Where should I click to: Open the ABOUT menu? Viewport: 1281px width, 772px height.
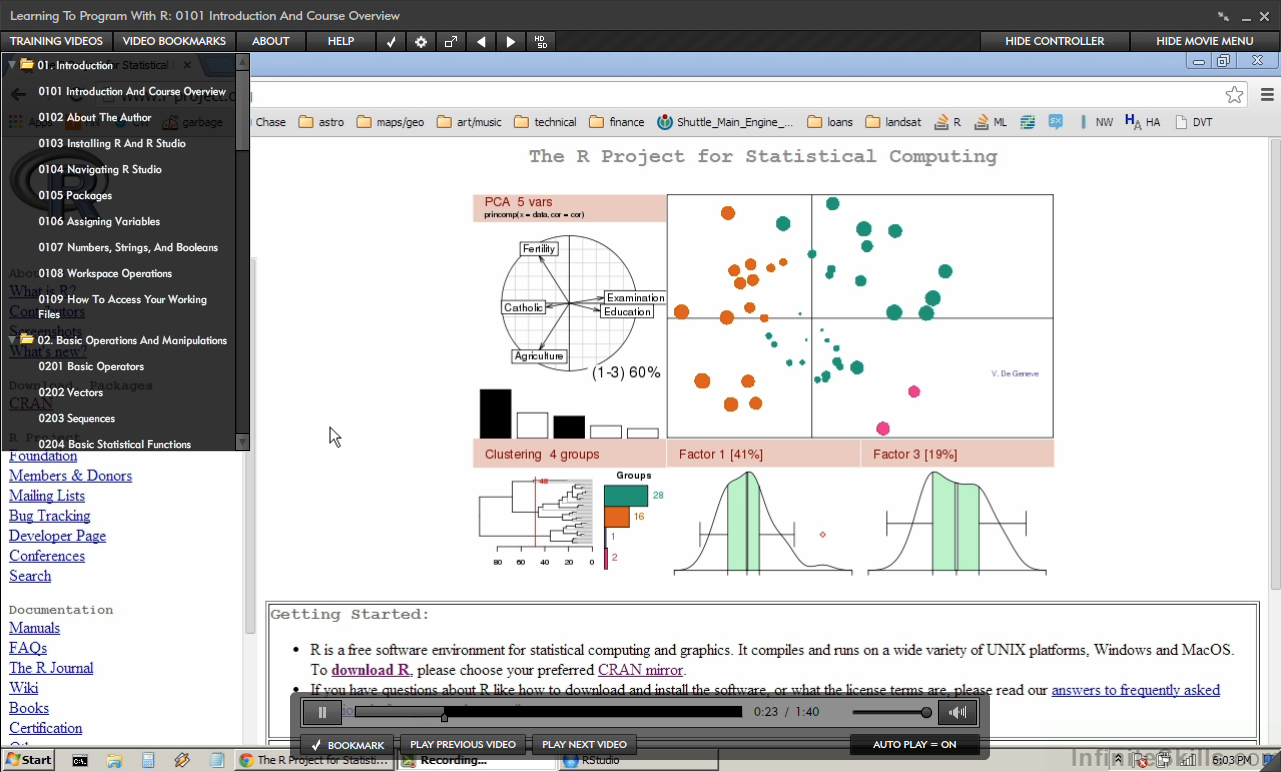(x=271, y=41)
